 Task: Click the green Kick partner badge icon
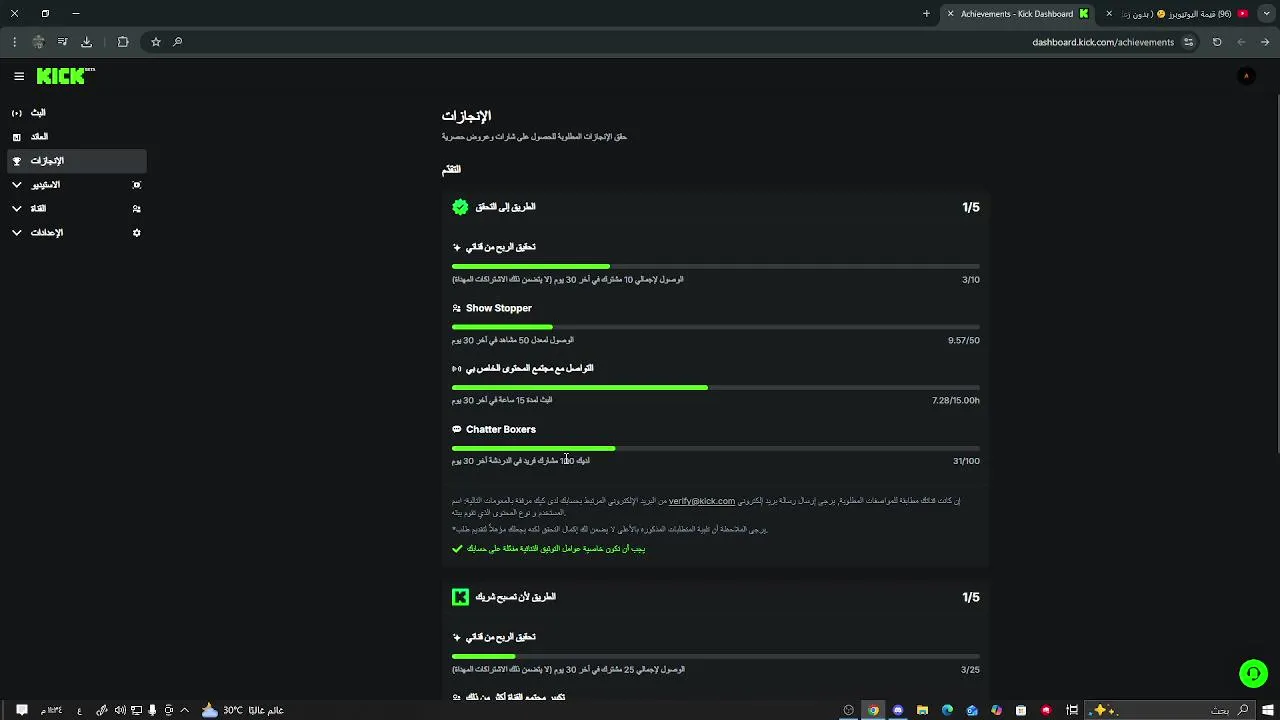pos(460,597)
